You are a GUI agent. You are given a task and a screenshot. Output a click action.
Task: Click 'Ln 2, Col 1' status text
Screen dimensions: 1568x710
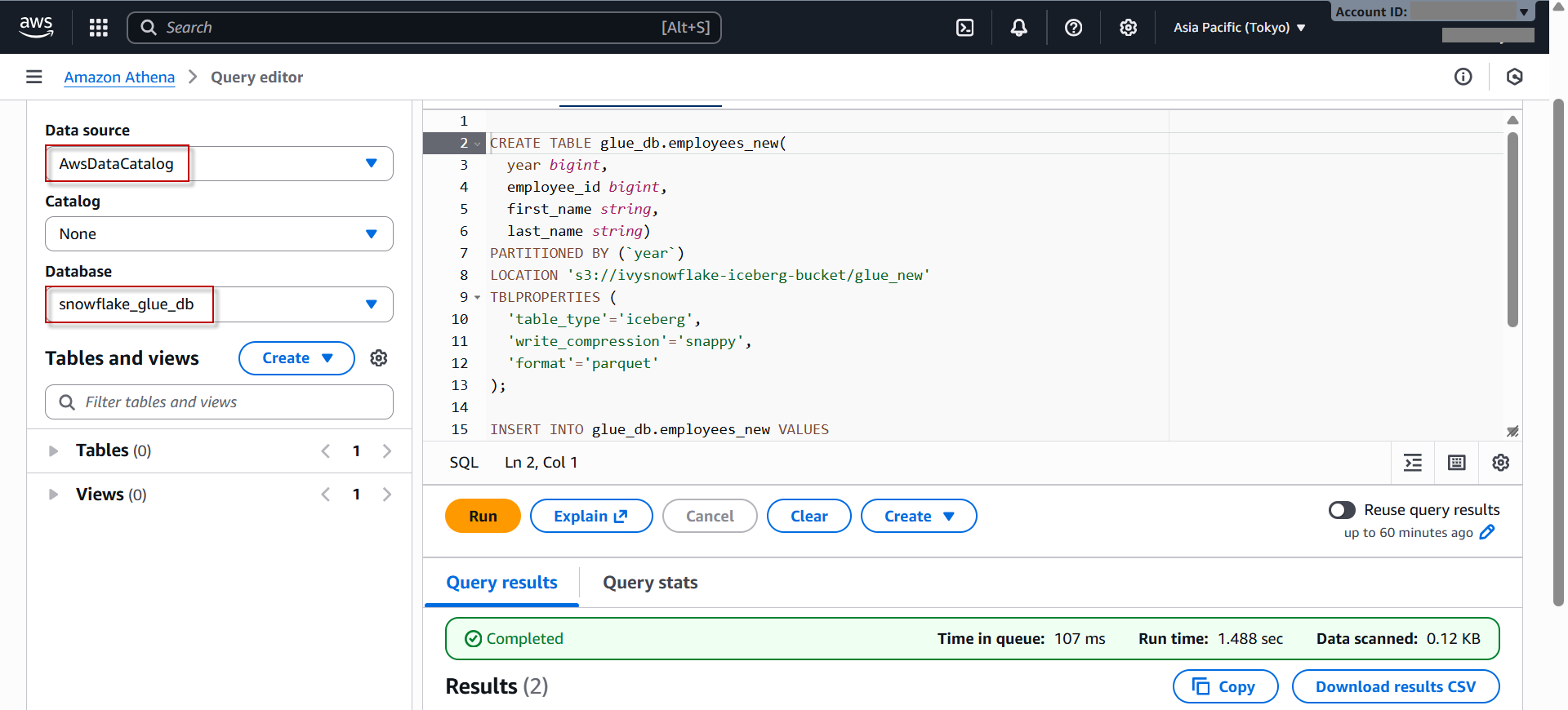(x=541, y=463)
